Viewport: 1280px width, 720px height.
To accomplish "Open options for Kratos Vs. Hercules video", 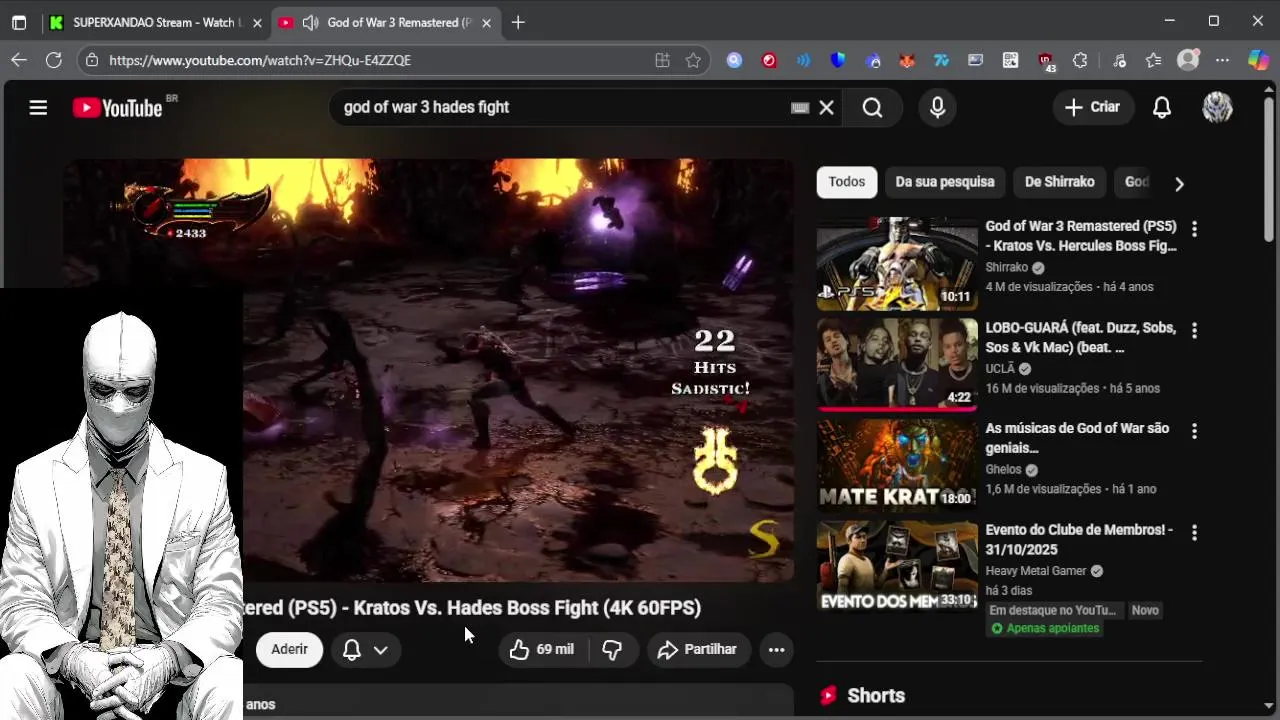I will click(x=1194, y=229).
